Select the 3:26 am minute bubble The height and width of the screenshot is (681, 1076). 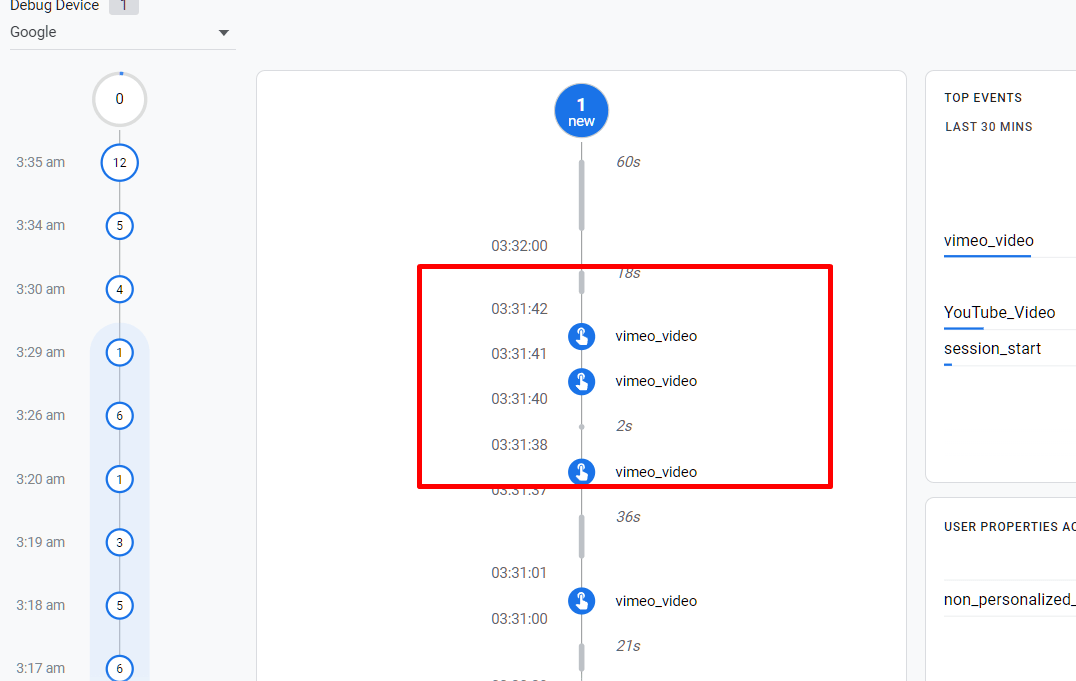click(x=119, y=415)
